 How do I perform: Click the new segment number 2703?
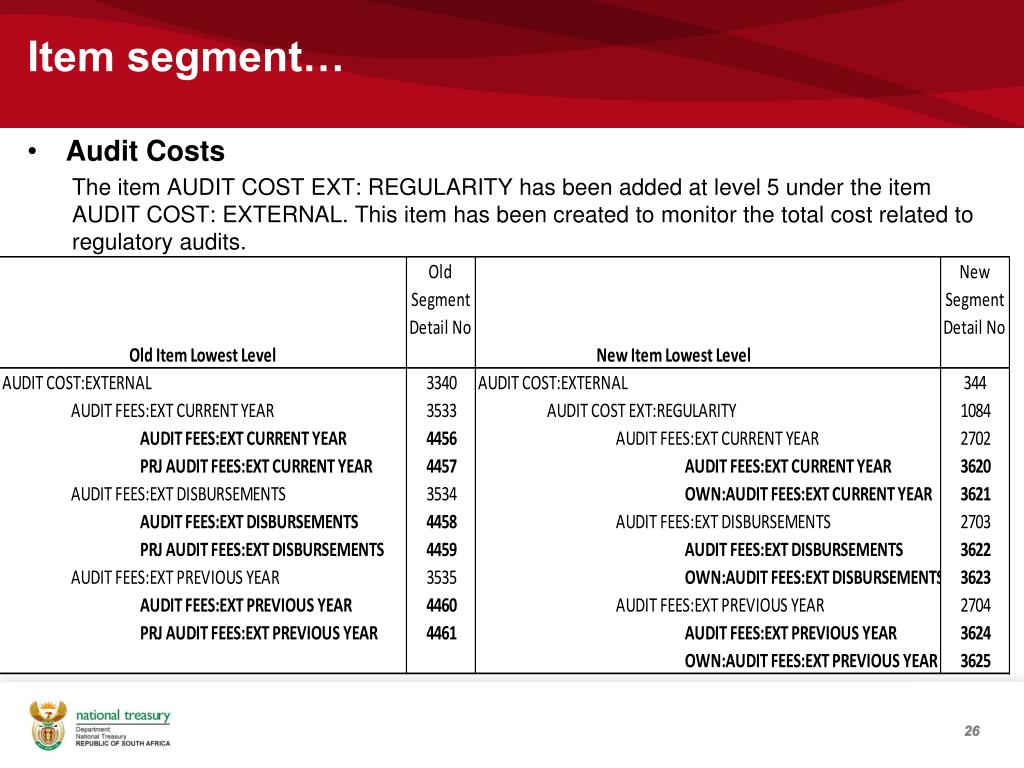tap(975, 522)
